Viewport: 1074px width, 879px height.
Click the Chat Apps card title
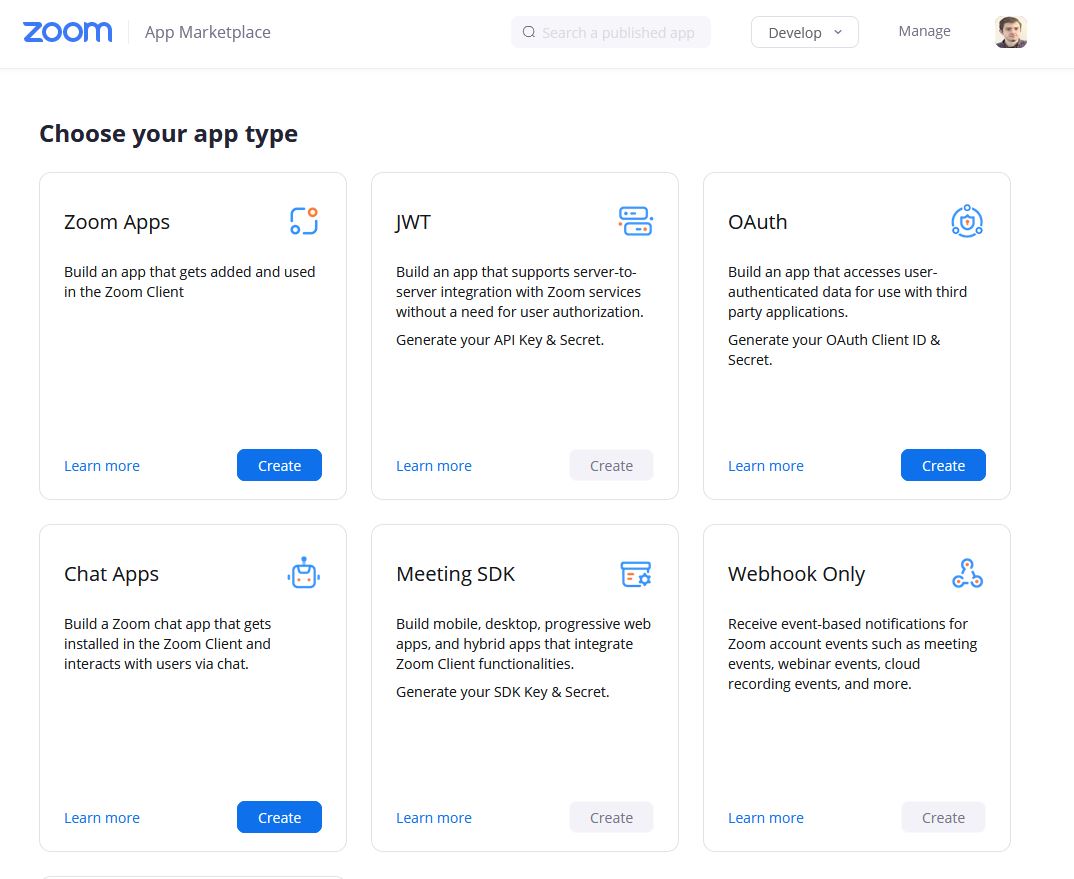[x=112, y=574]
